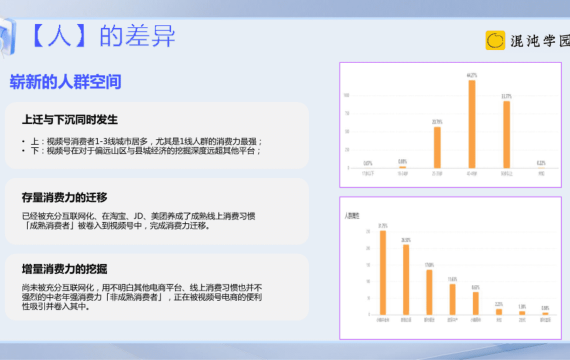Click the 人群数 label in bottom chart

coord(352,216)
